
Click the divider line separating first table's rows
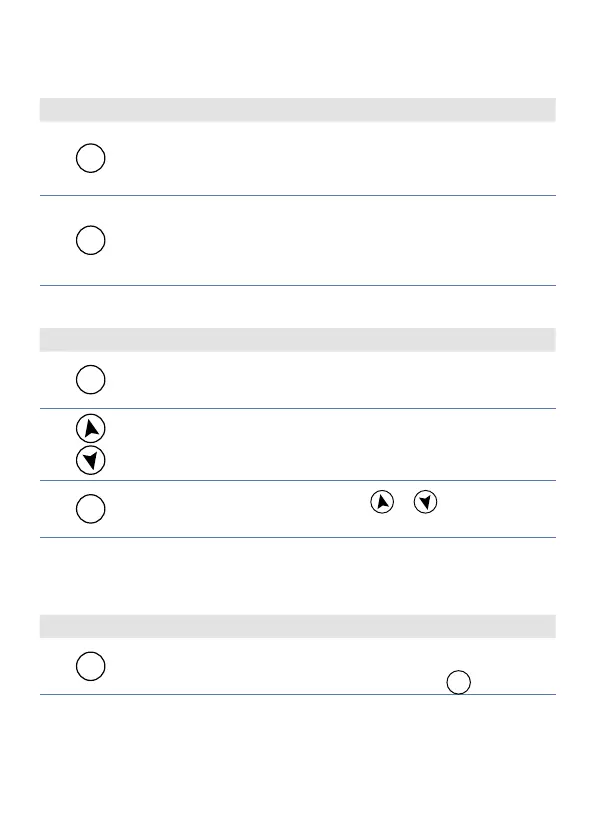pyautogui.click(x=298, y=195)
